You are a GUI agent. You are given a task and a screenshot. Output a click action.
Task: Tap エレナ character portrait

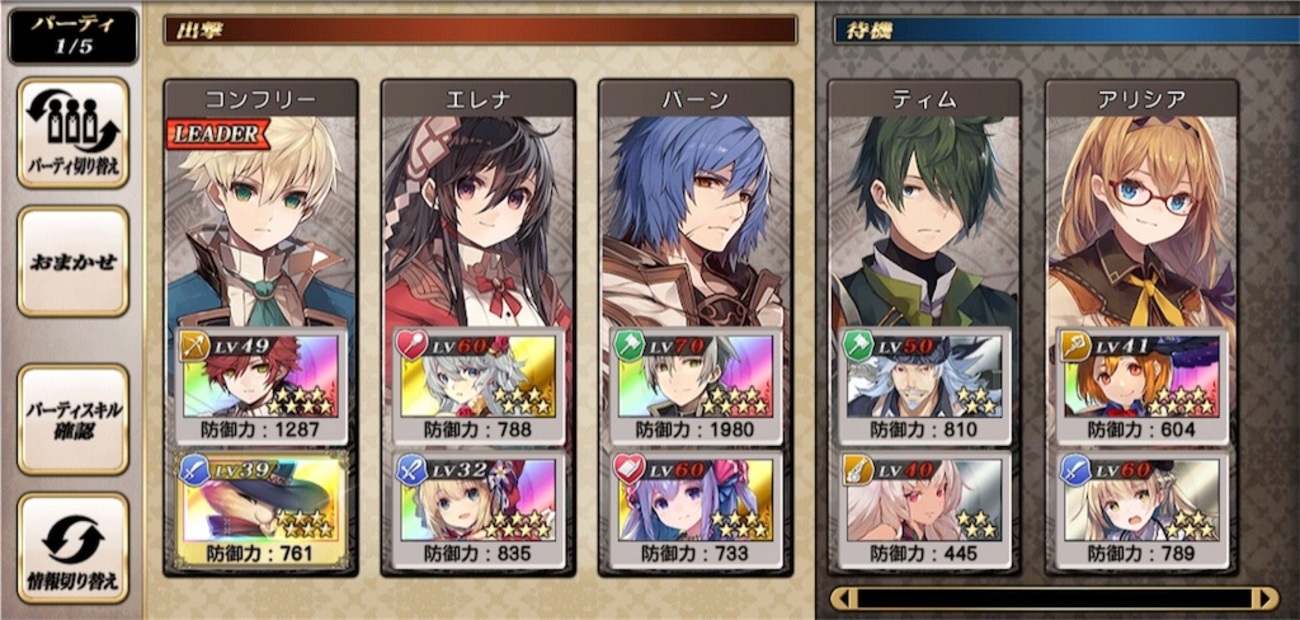(x=477, y=222)
